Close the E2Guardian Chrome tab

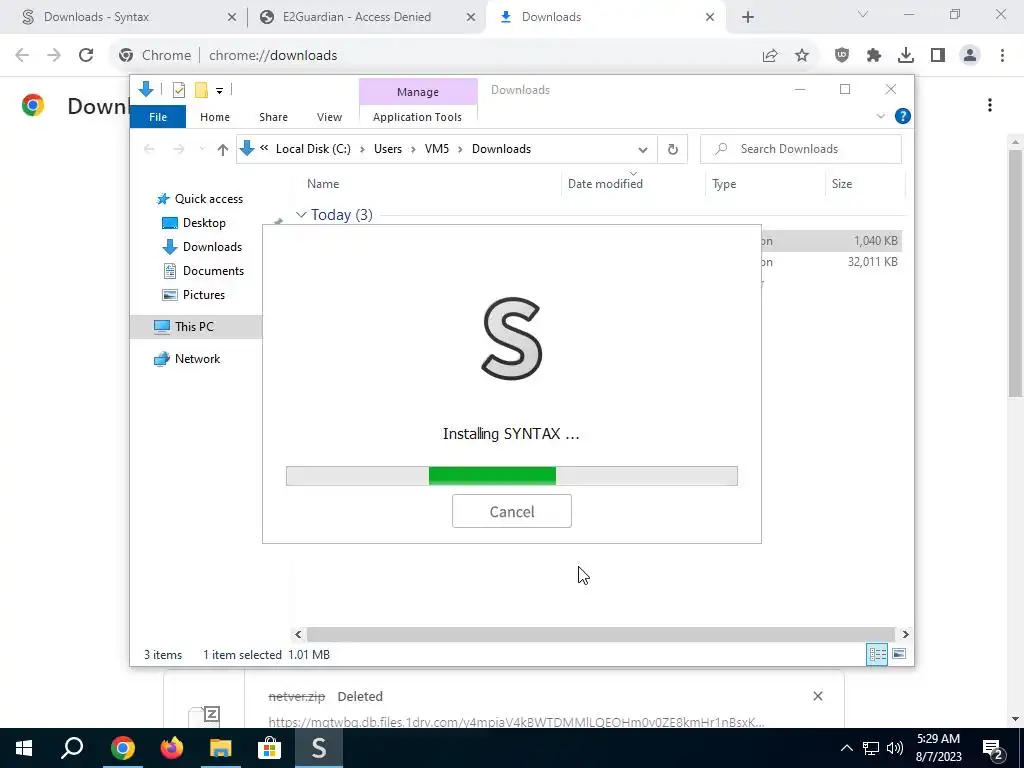471,17
